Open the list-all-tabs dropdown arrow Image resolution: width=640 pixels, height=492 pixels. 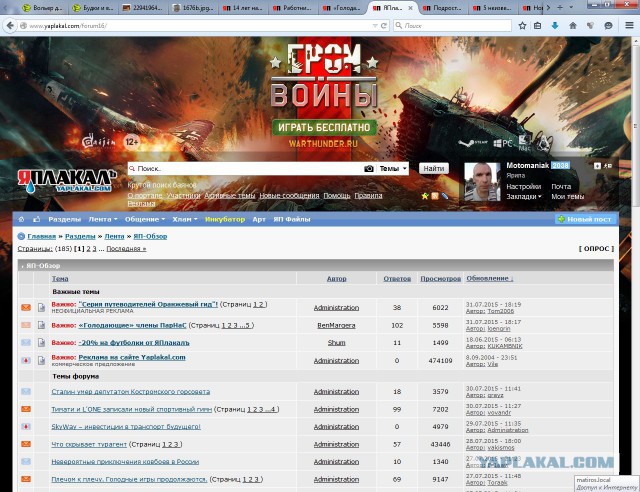571,7
